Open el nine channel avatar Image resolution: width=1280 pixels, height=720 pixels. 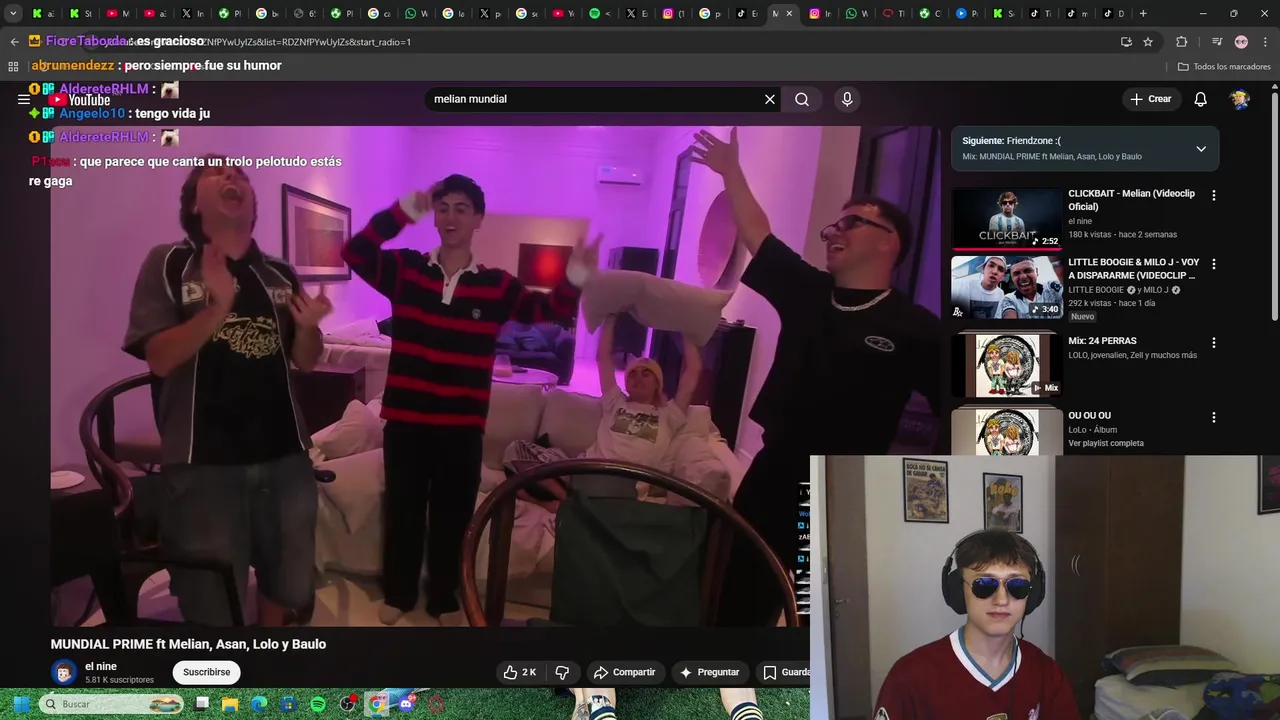64,672
